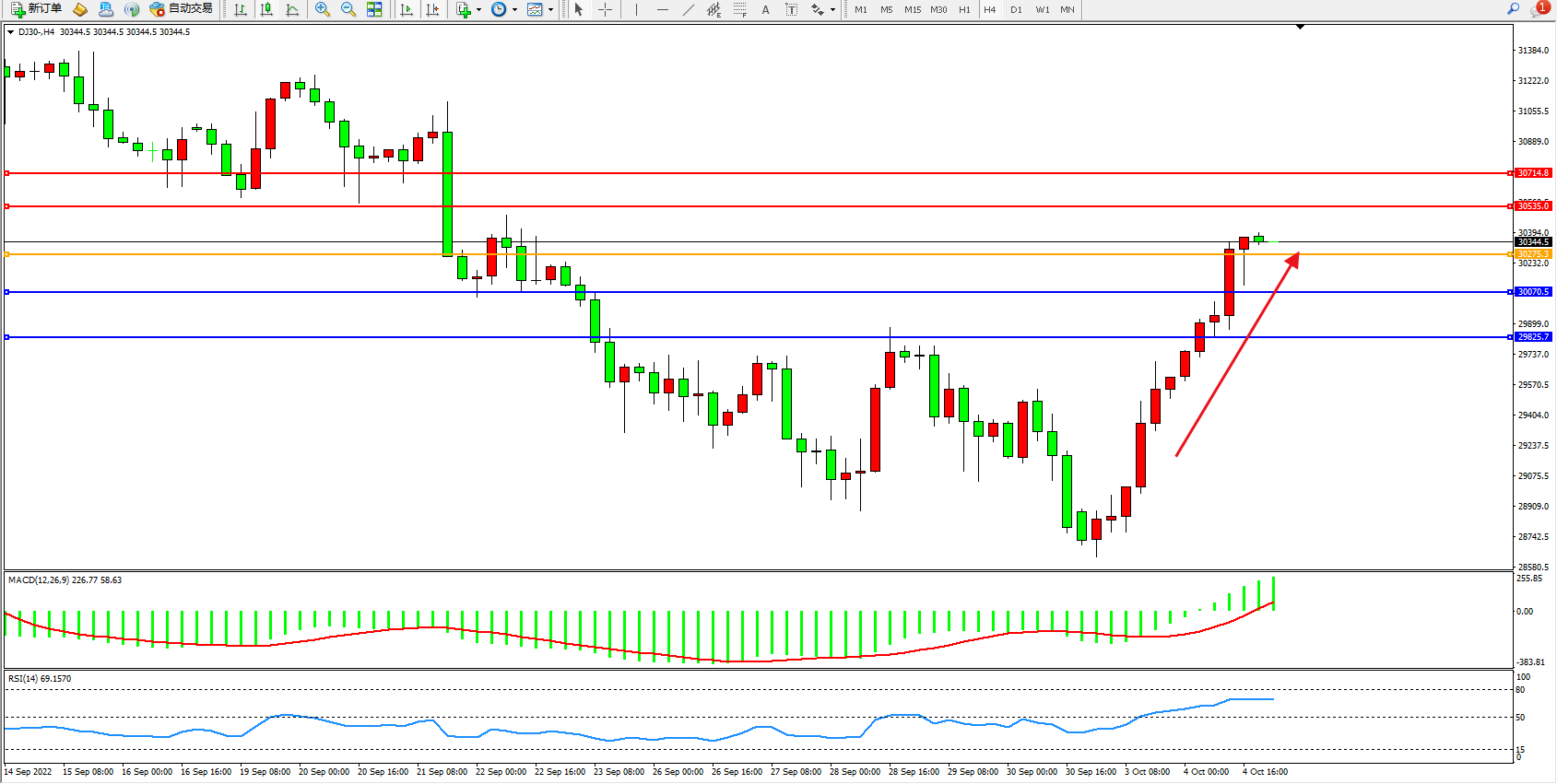Screen dimensions: 1557x784
Task: Select the Fibonacci retracement tool
Action: (x=740, y=9)
